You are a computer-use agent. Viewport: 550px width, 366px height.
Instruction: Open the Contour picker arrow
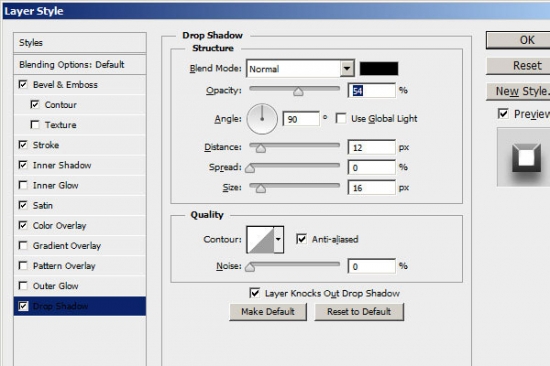click(x=279, y=239)
